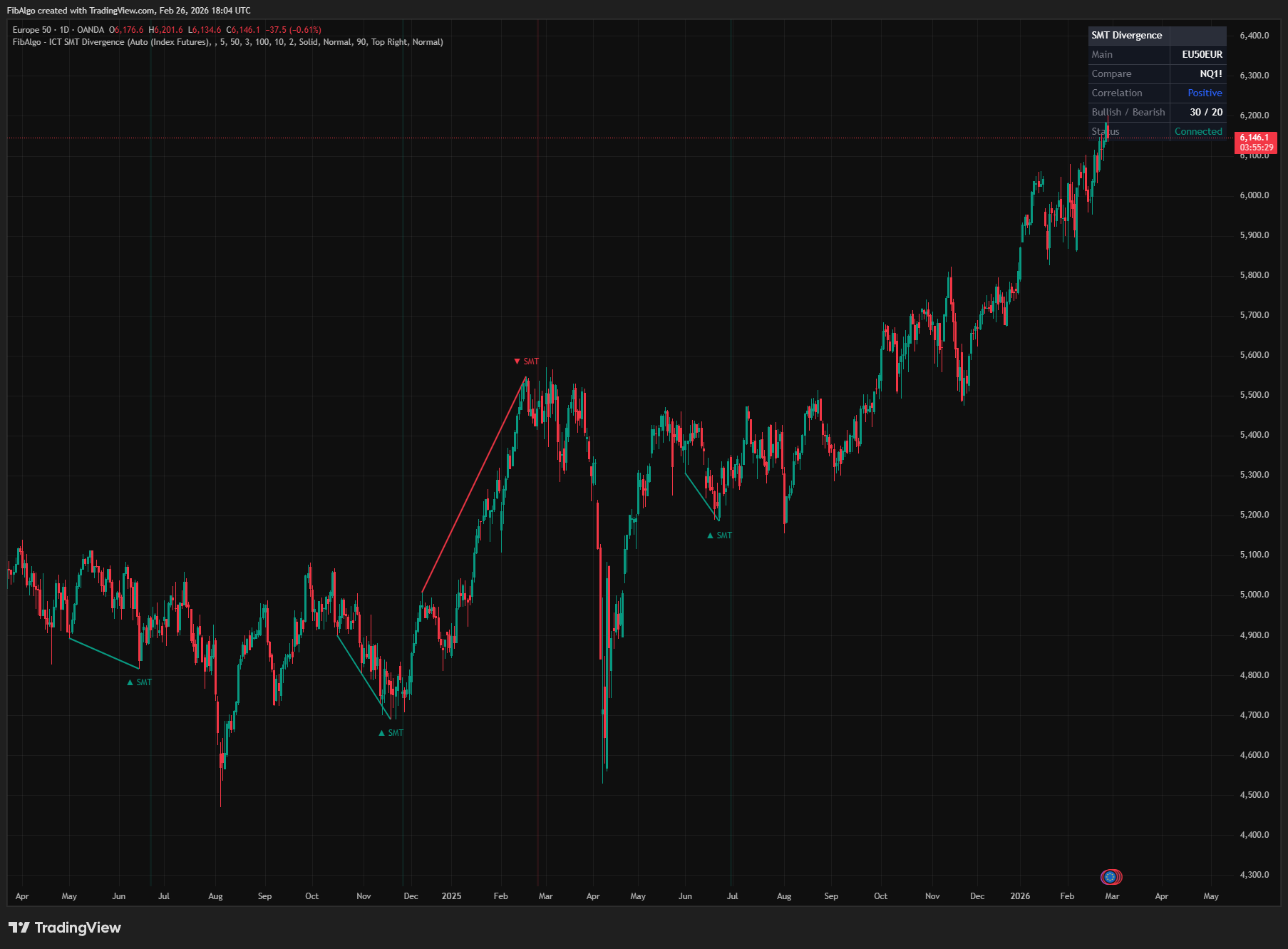Click the NQ1! compare symbol cell

click(x=1210, y=73)
